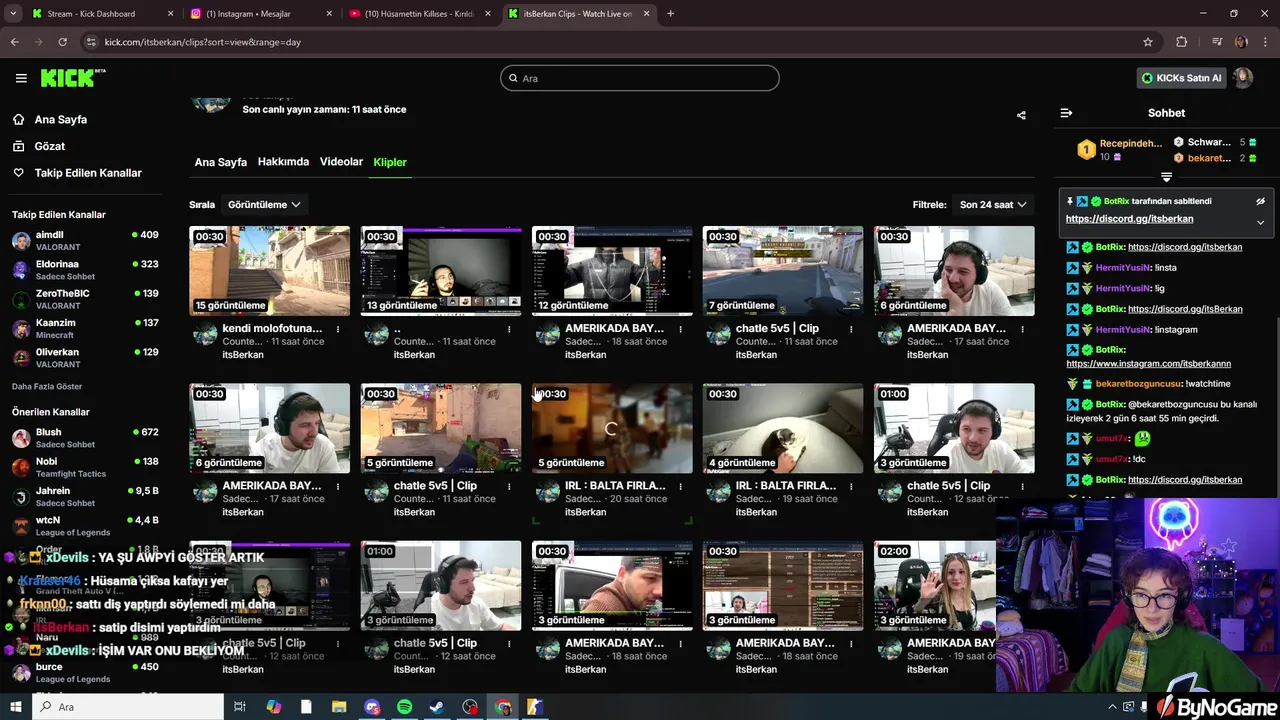Open three-dot menu for the '..' clip
This screenshot has height=720, width=1280.
(509, 329)
